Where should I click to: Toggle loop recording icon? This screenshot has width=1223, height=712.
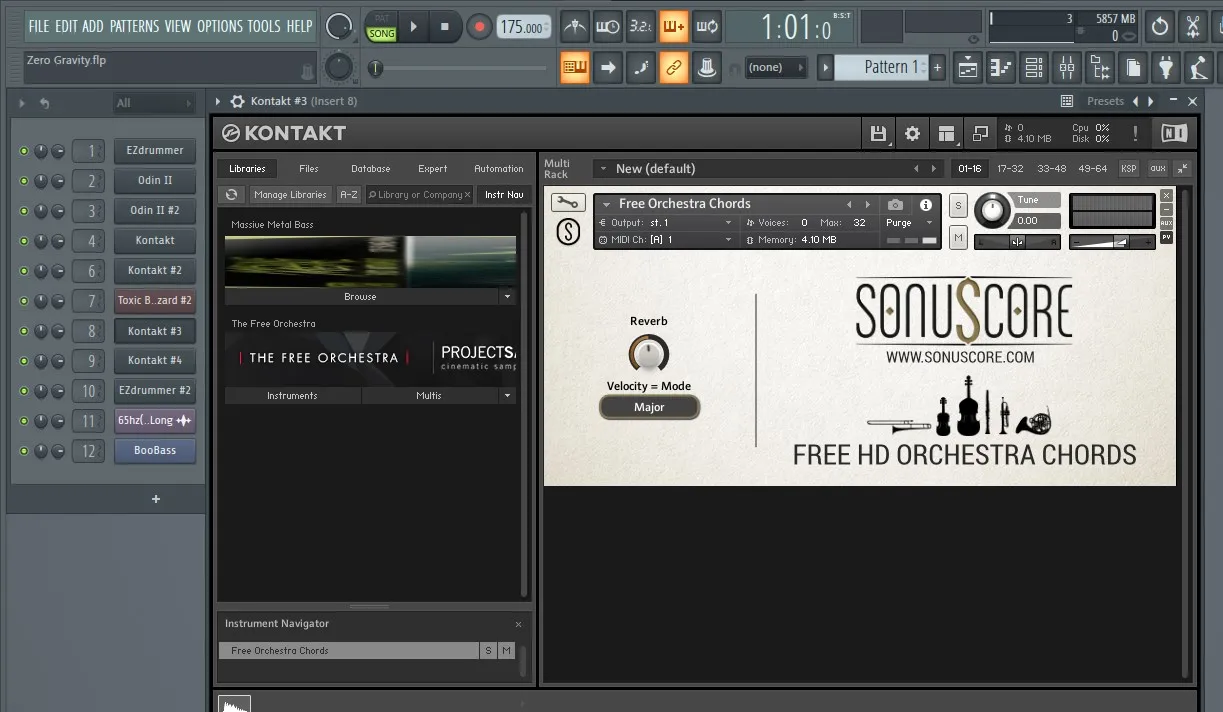tap(706, 26)
